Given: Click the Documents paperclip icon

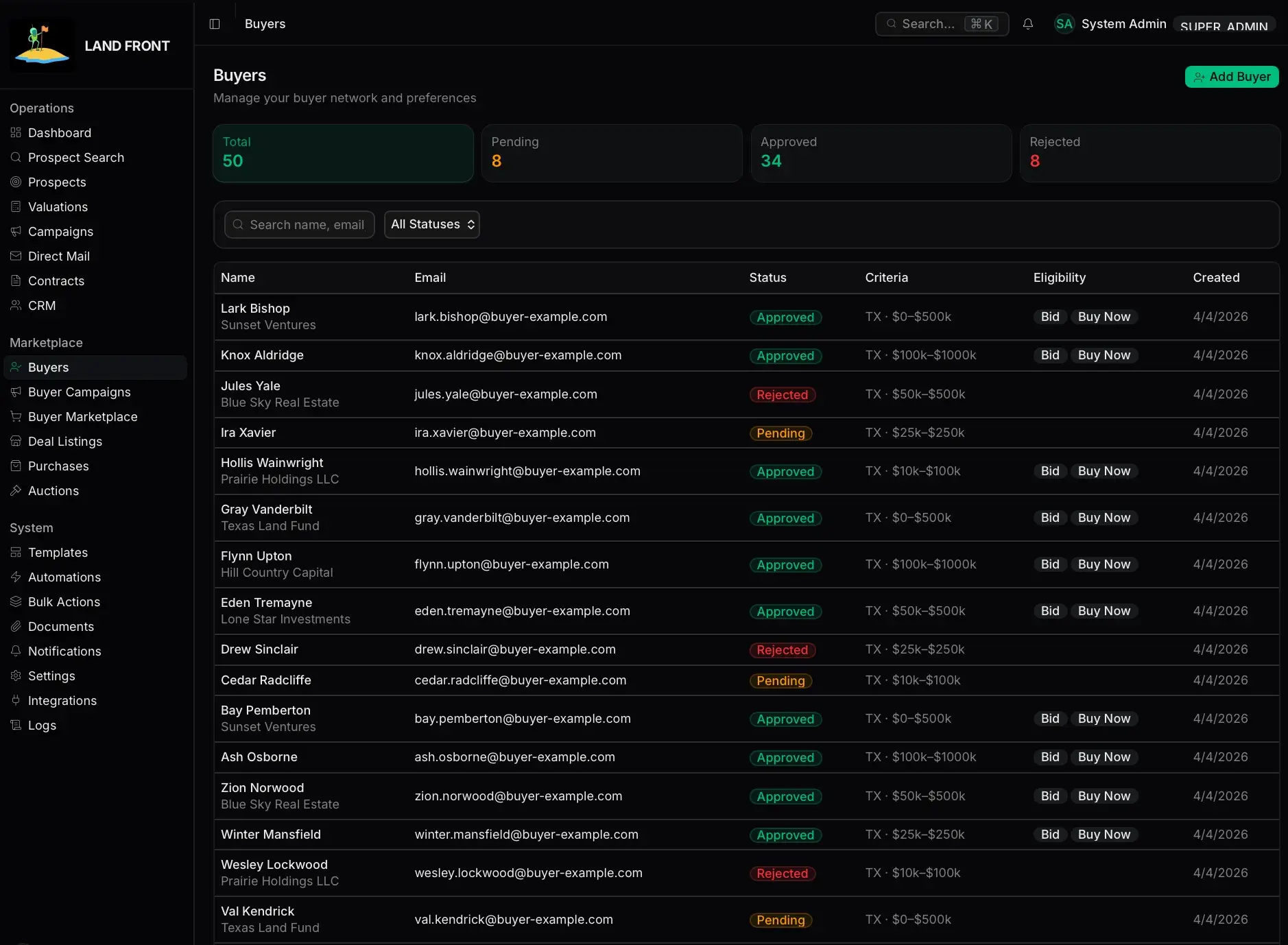Looking at the screenshot, I should [16, 626].
